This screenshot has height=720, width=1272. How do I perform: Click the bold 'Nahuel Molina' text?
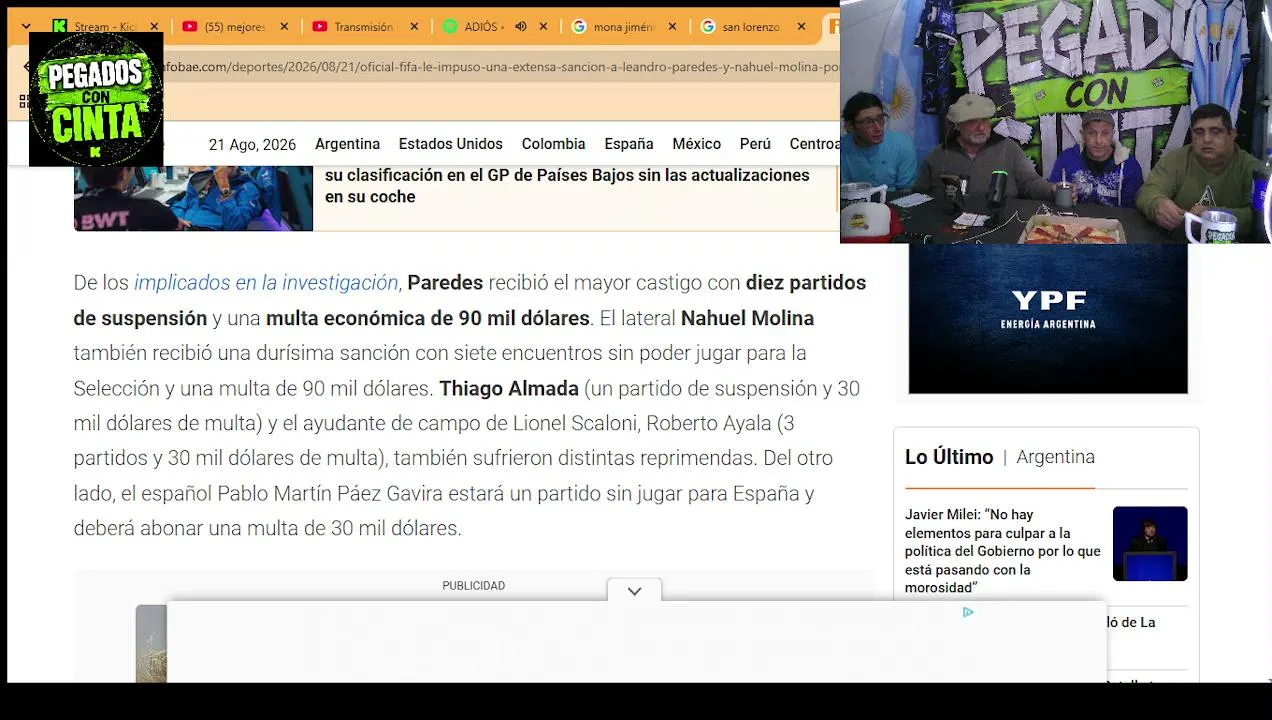[x=747, y=318]
